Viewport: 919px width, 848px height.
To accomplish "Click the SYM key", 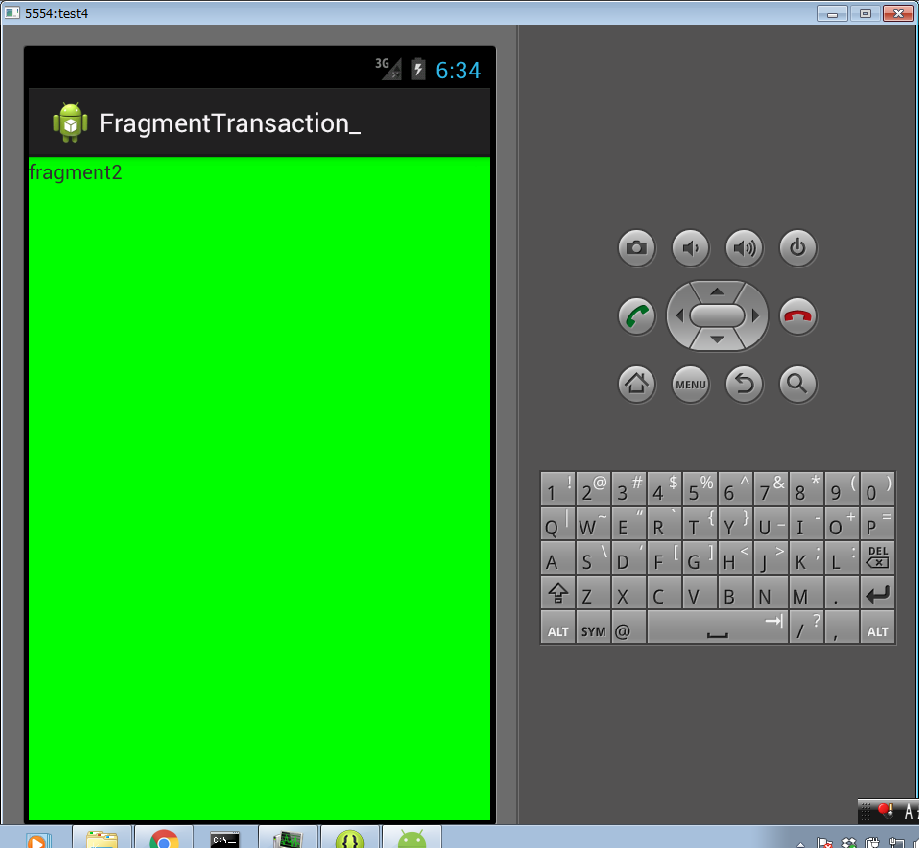I will point(593,627).
